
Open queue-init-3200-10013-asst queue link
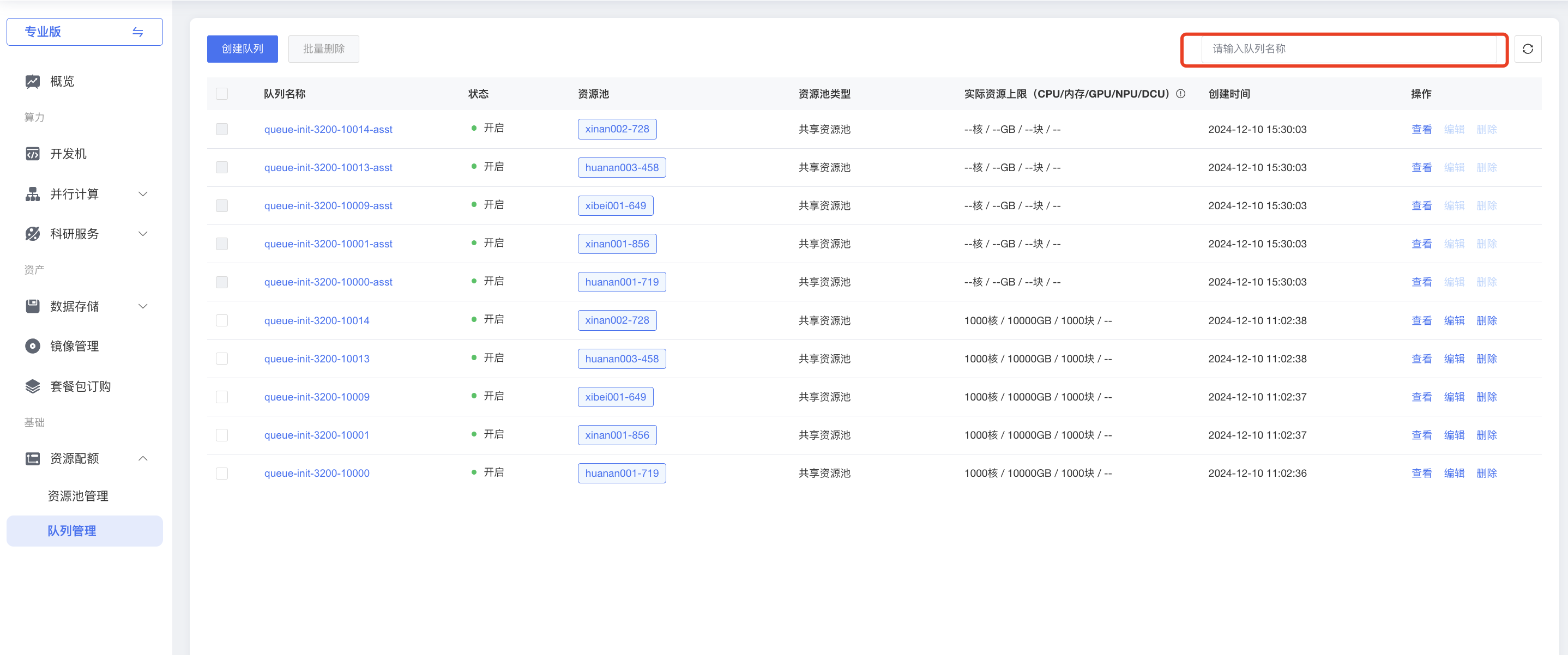coord(328,167)
